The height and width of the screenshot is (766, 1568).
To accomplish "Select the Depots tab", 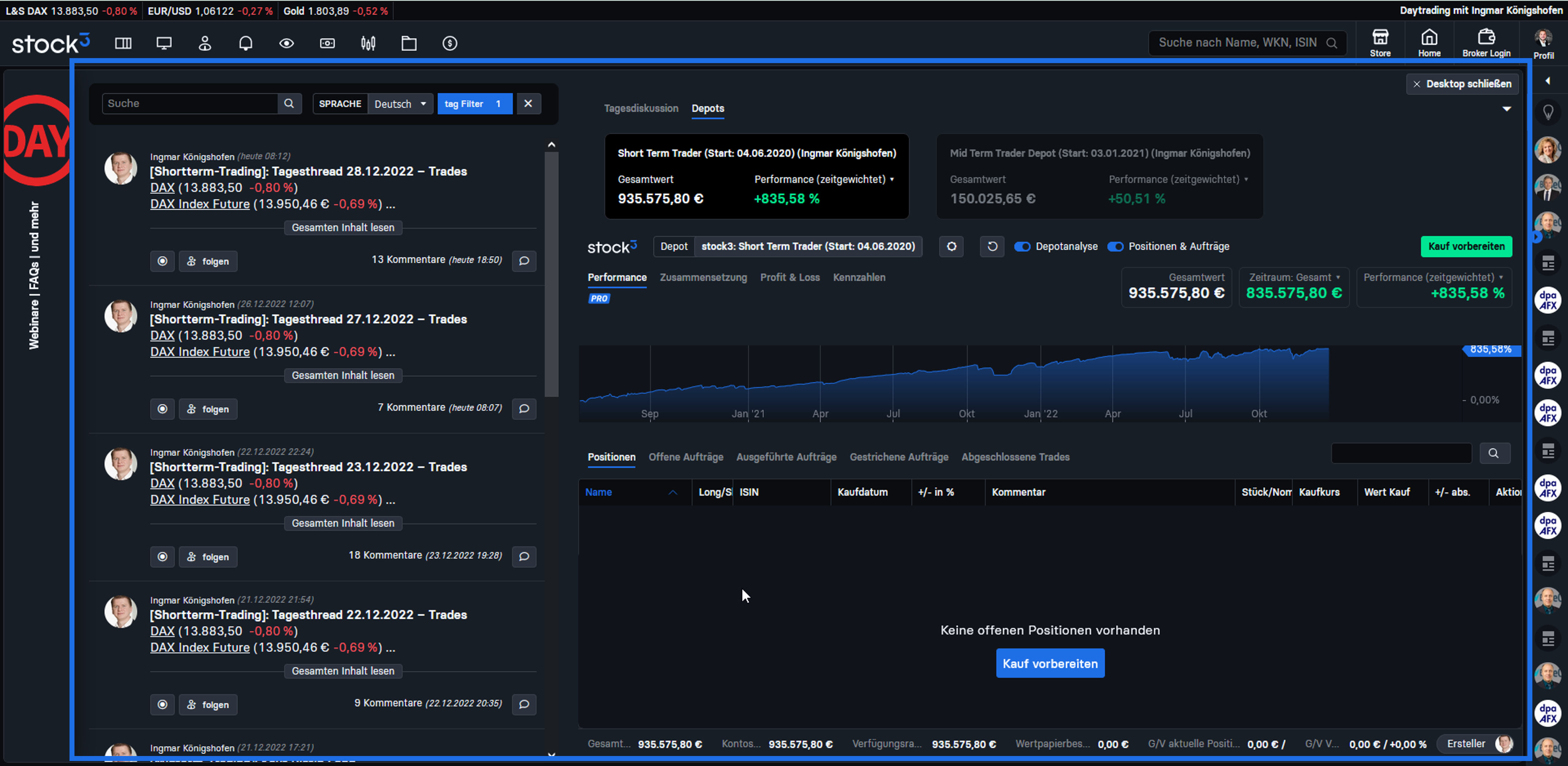I will point(707,108).
